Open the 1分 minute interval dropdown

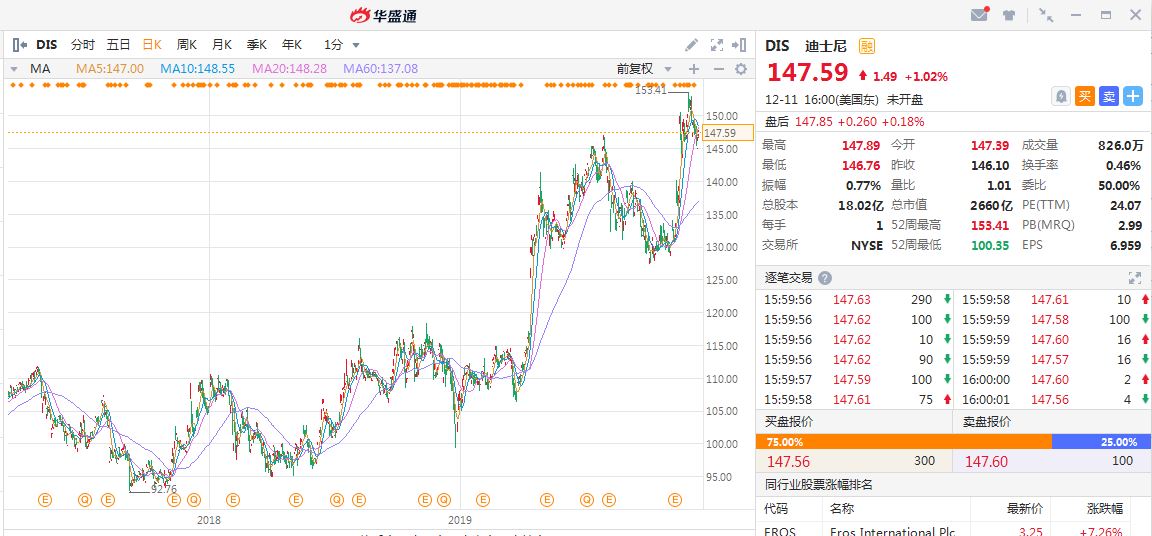point(339,45)
